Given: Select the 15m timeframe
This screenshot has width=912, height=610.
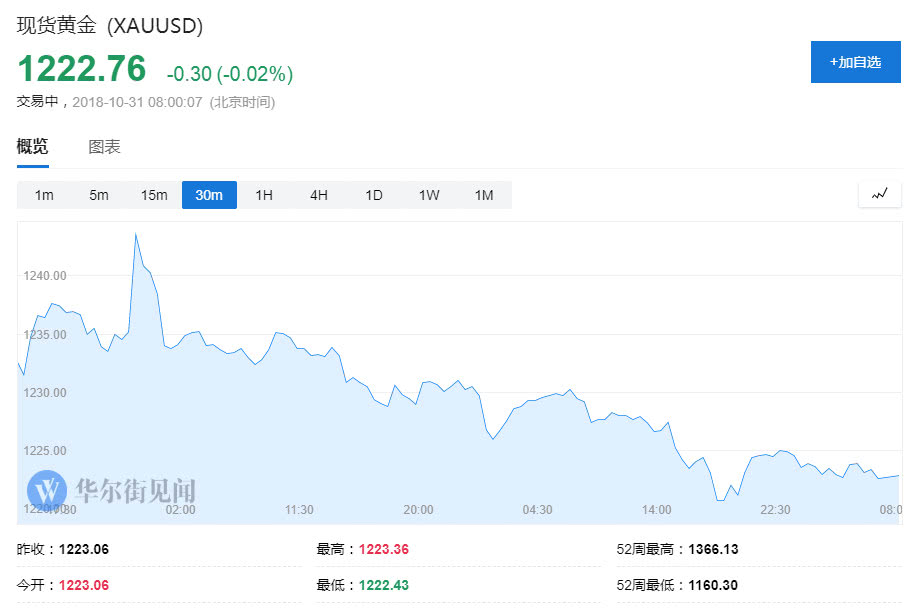Looking at the screenshot, I should [154, 195].
